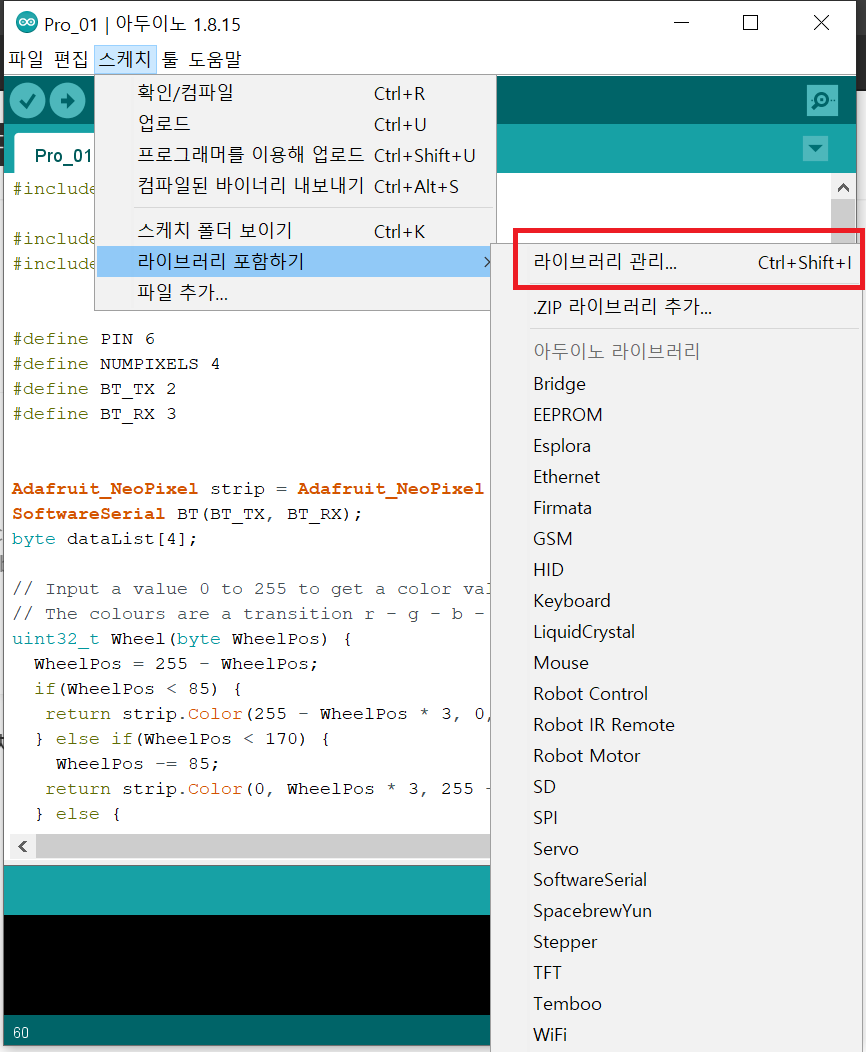Click the '#define BT_RX 3' line
The height and width of the screenshot is (1052, 866).
tap(95, 414)
